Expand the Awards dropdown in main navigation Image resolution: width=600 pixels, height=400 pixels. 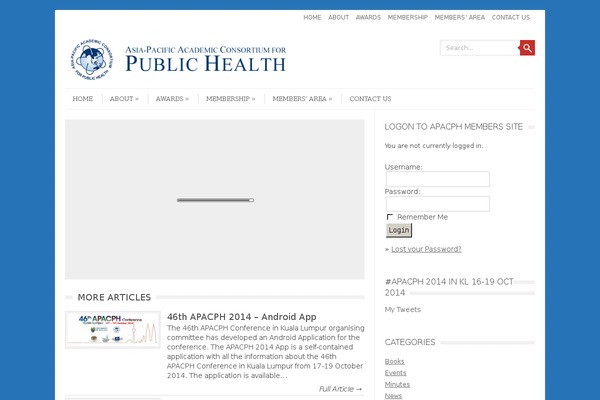[x=172, y=99]
